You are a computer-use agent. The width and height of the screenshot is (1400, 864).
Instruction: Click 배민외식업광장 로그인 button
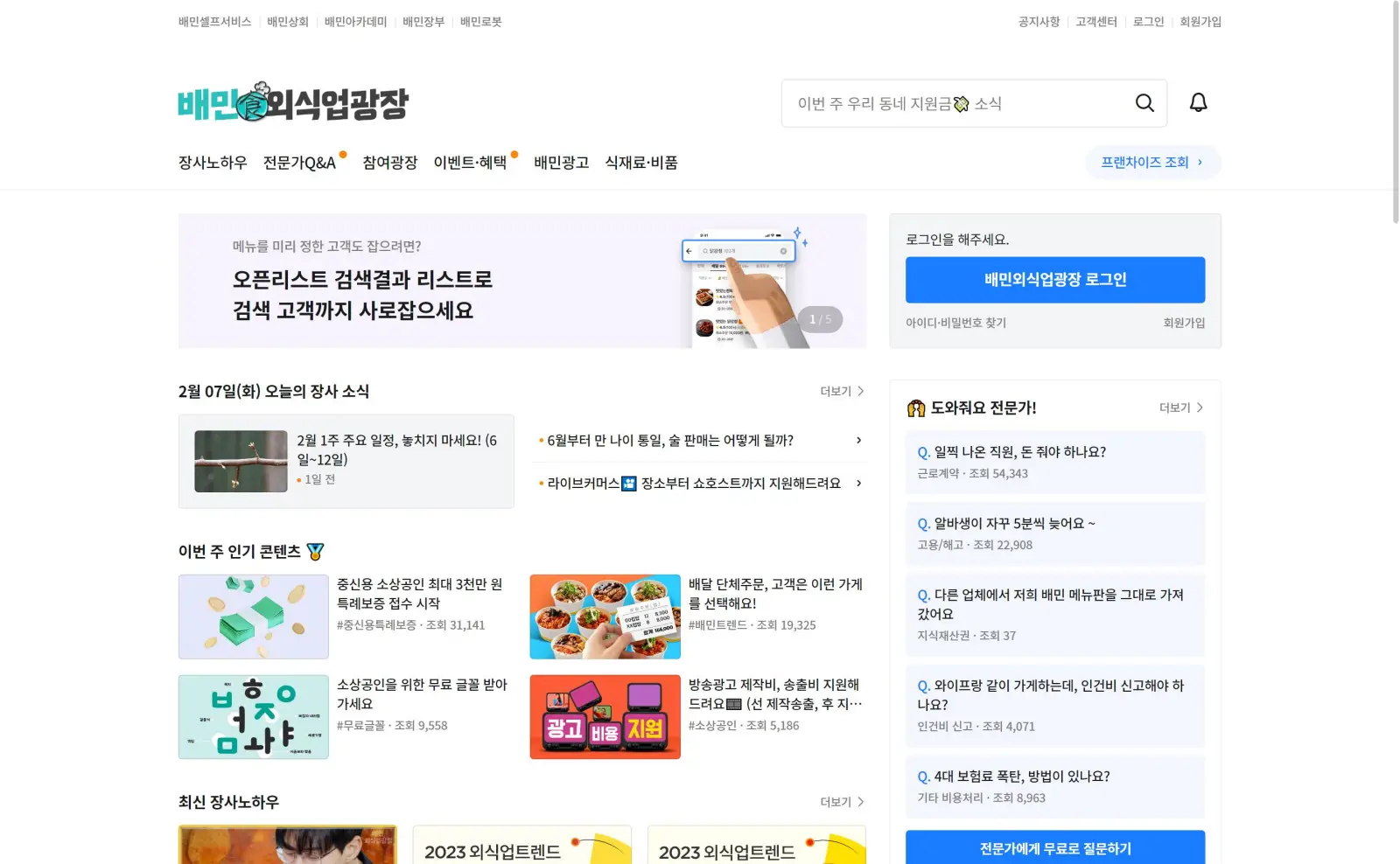click(x=1055, y=280)
